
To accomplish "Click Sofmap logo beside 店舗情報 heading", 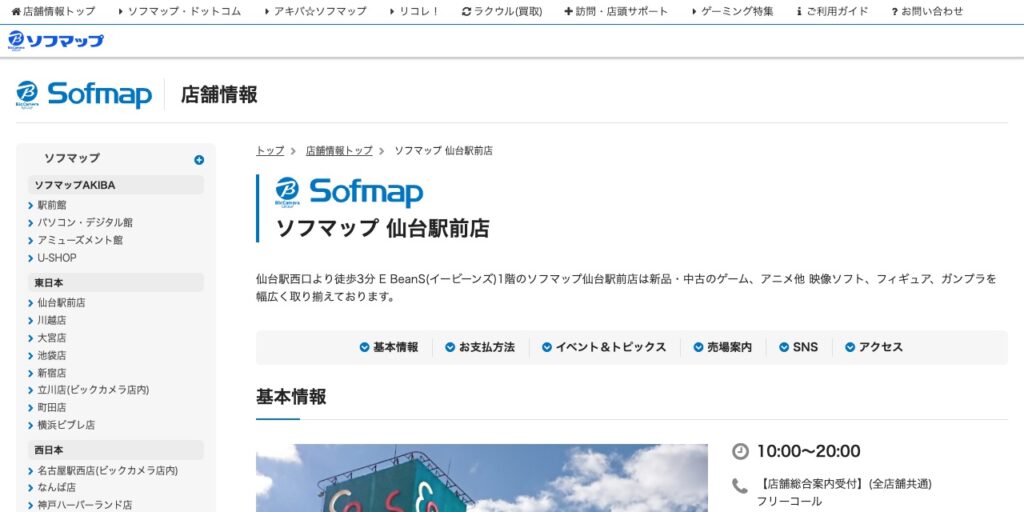I will 84,95.
